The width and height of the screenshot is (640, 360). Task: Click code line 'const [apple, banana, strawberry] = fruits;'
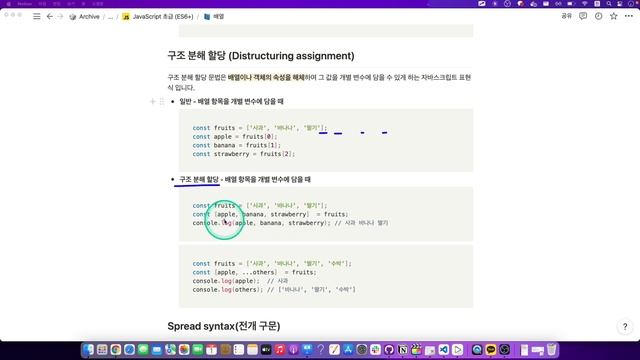[x=270, y=214]
